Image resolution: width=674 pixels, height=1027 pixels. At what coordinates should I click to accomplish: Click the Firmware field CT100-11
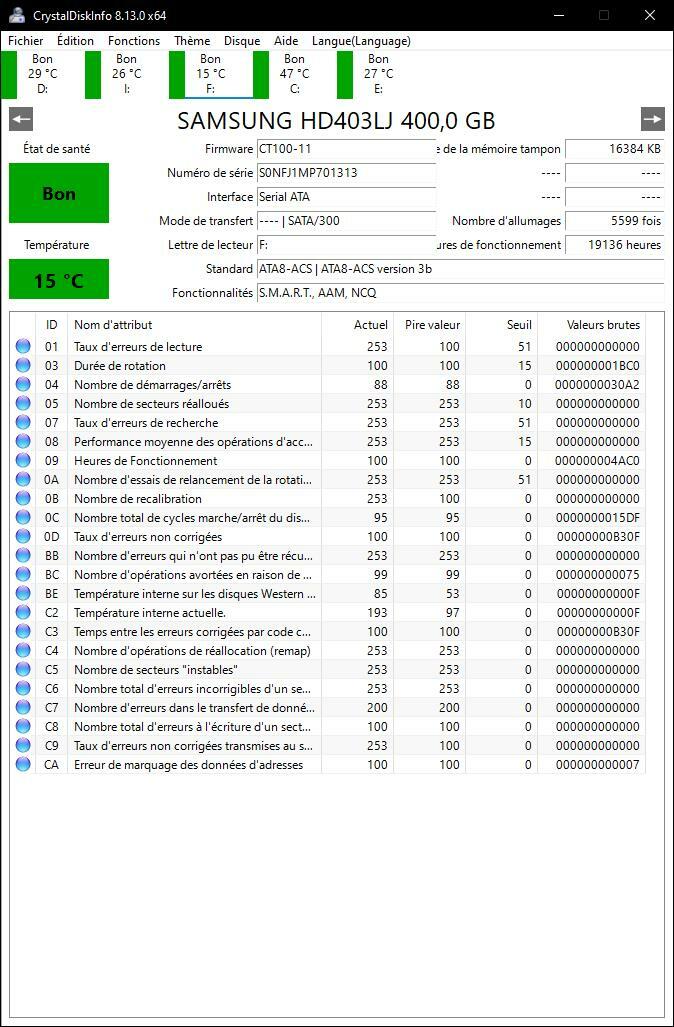[x=346, y=149]
